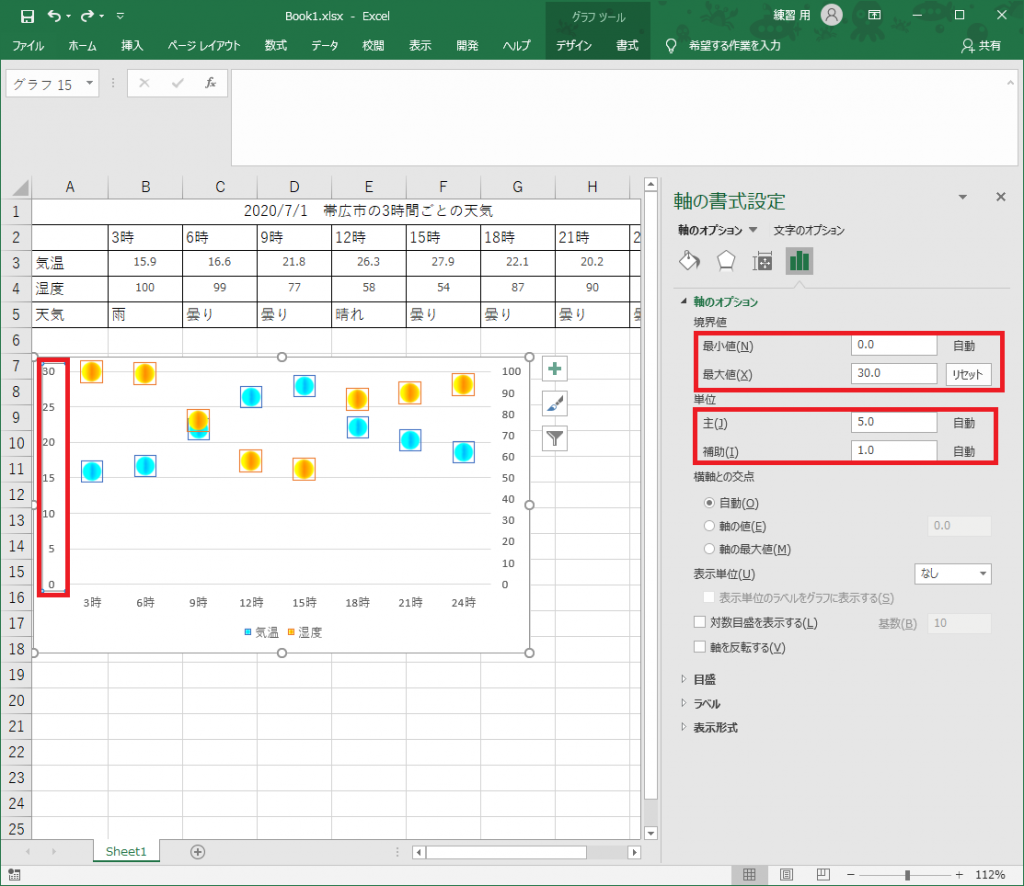This screenshot has width=1024, height=886.
Task: Select the 軸の最大値(M) radio button
Action: [709, 549]
